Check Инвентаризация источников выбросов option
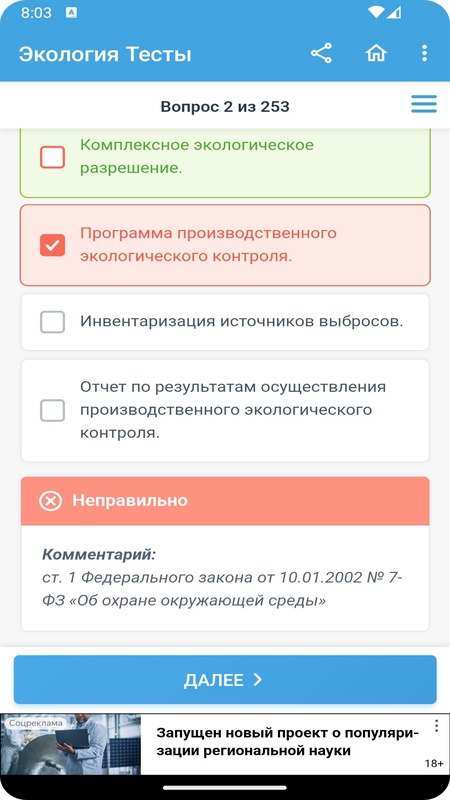450x800 pixels. pyautogui.click(x=53, y=322)
